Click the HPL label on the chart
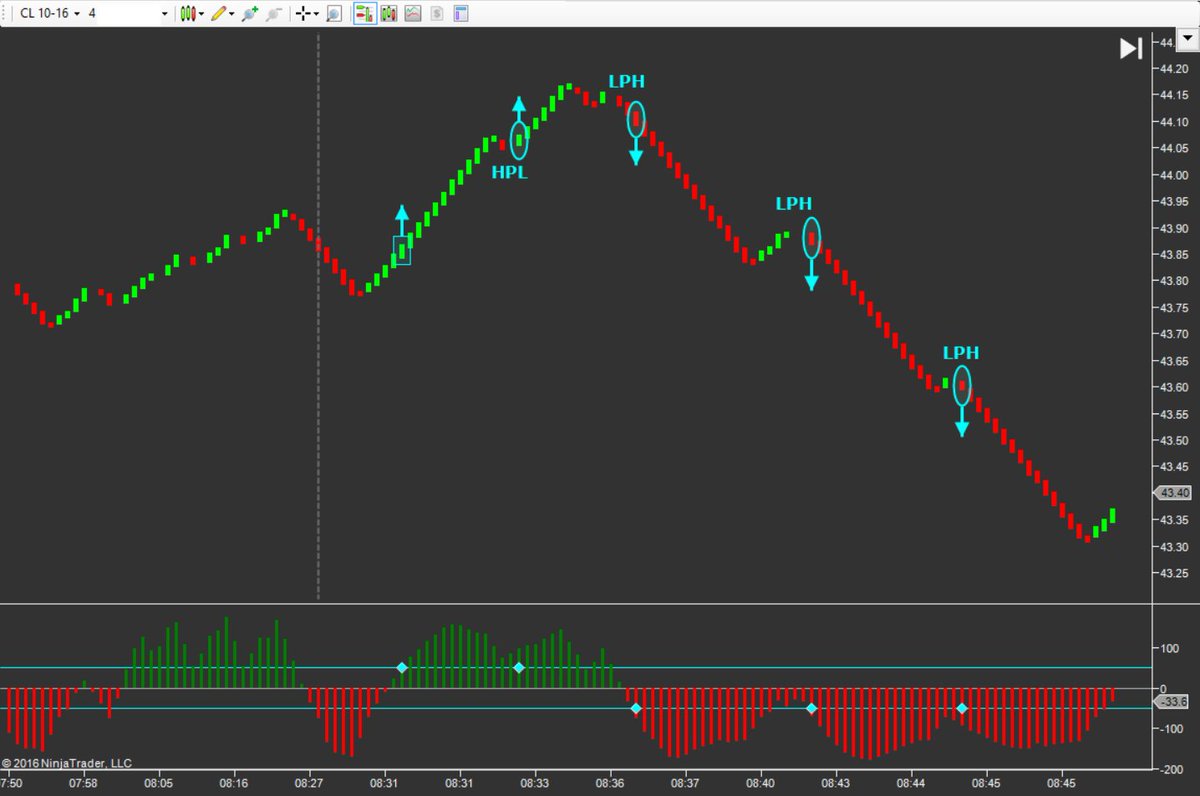Screen dimensions: 1200x796 [509, 172]
